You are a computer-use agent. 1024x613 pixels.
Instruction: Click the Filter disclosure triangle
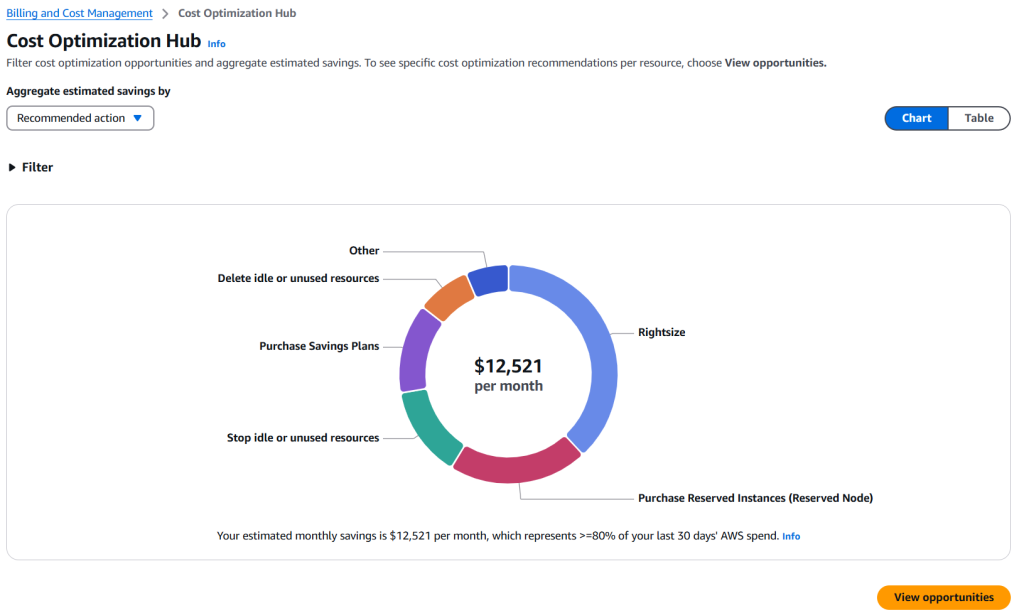(11, 167)
